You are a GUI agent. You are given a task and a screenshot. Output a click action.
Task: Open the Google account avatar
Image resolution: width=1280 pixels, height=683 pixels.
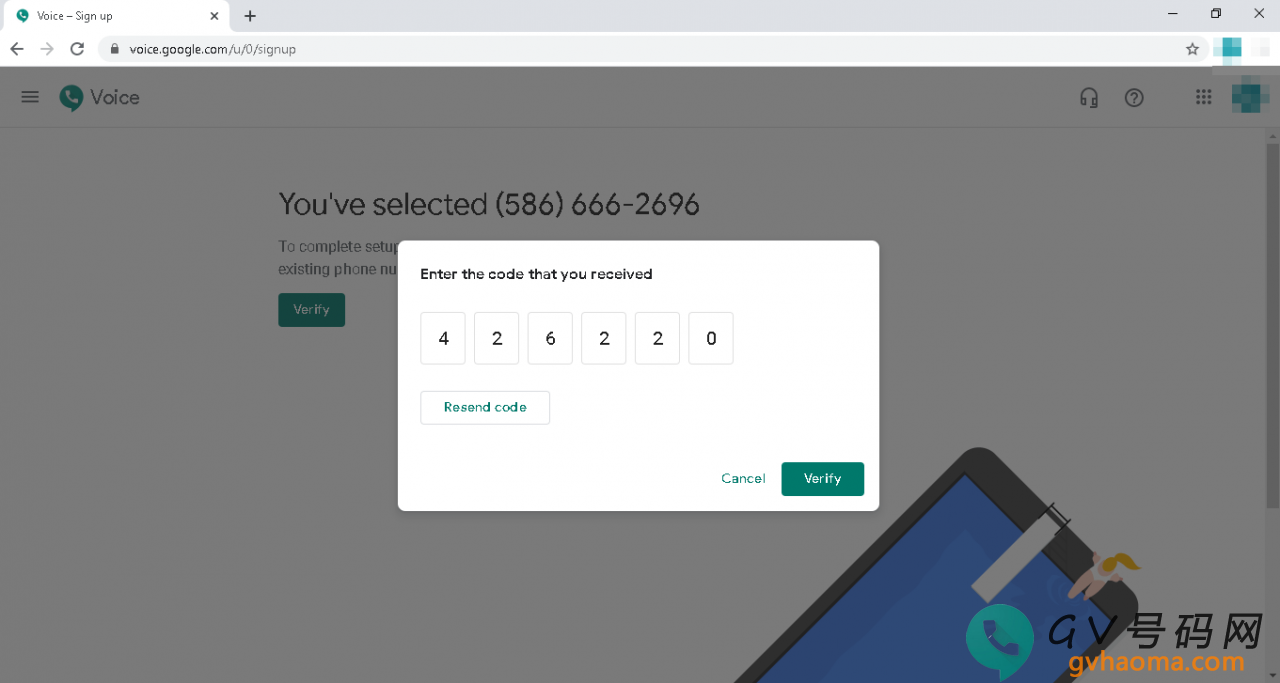(x=1250, y=97)
